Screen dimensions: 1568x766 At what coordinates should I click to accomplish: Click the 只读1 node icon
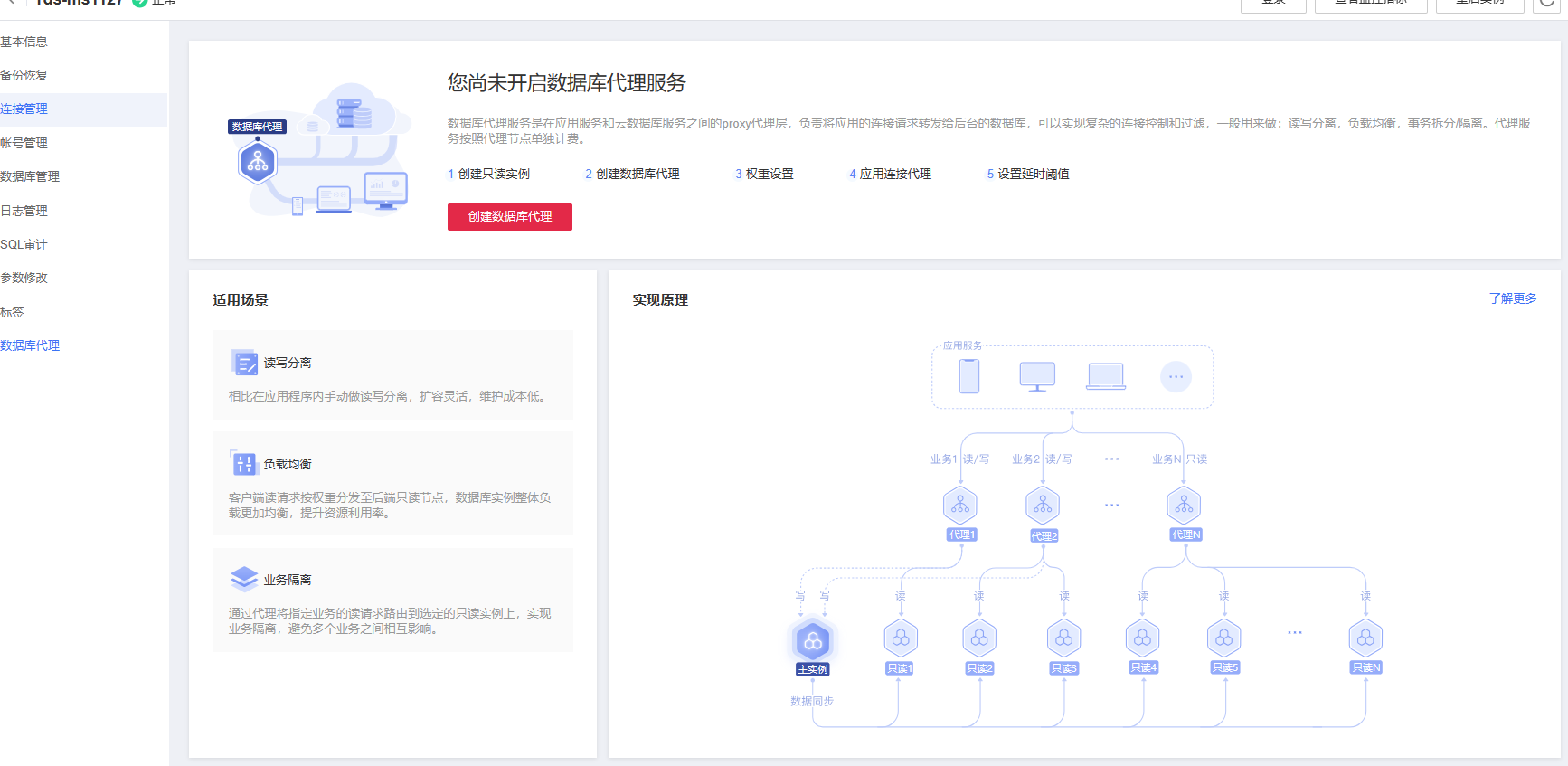click(x=901, y=638)
